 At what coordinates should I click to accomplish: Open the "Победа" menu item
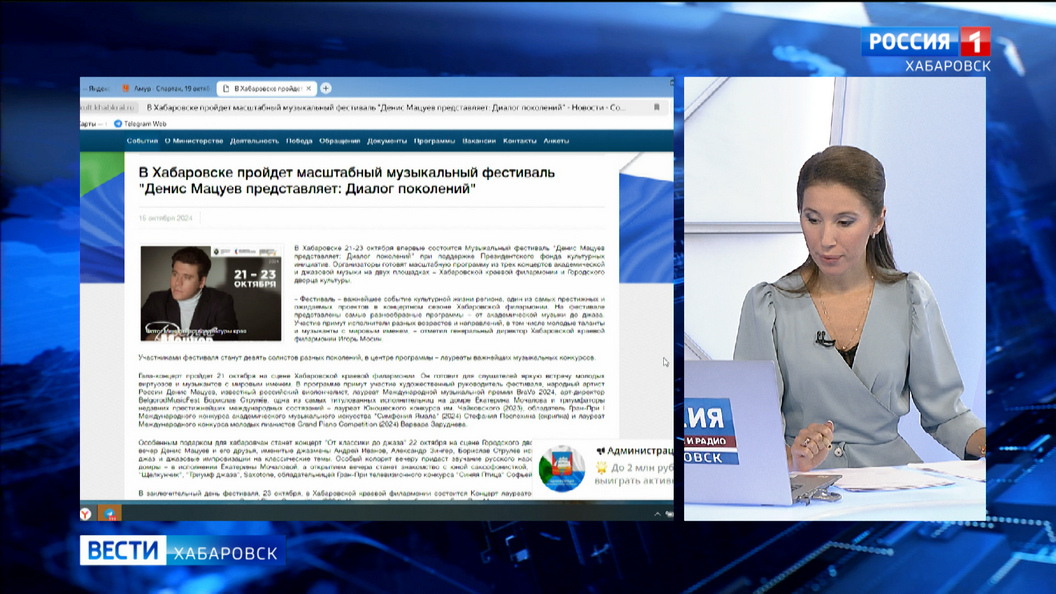[299, 141]
